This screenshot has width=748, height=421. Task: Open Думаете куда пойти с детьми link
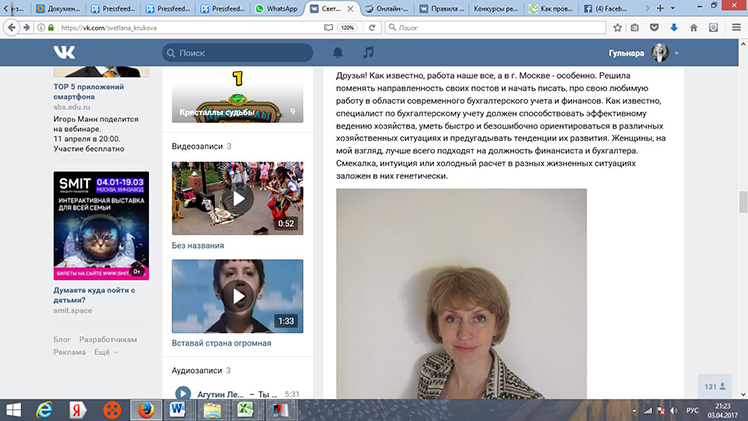[x=94, y=295]
